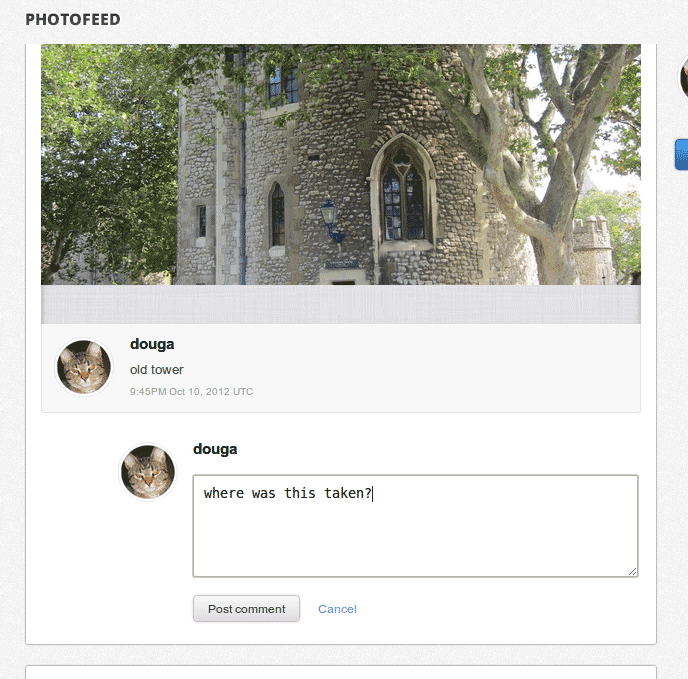
Task: Click the comment box resize handle
Action: [632, 571]
